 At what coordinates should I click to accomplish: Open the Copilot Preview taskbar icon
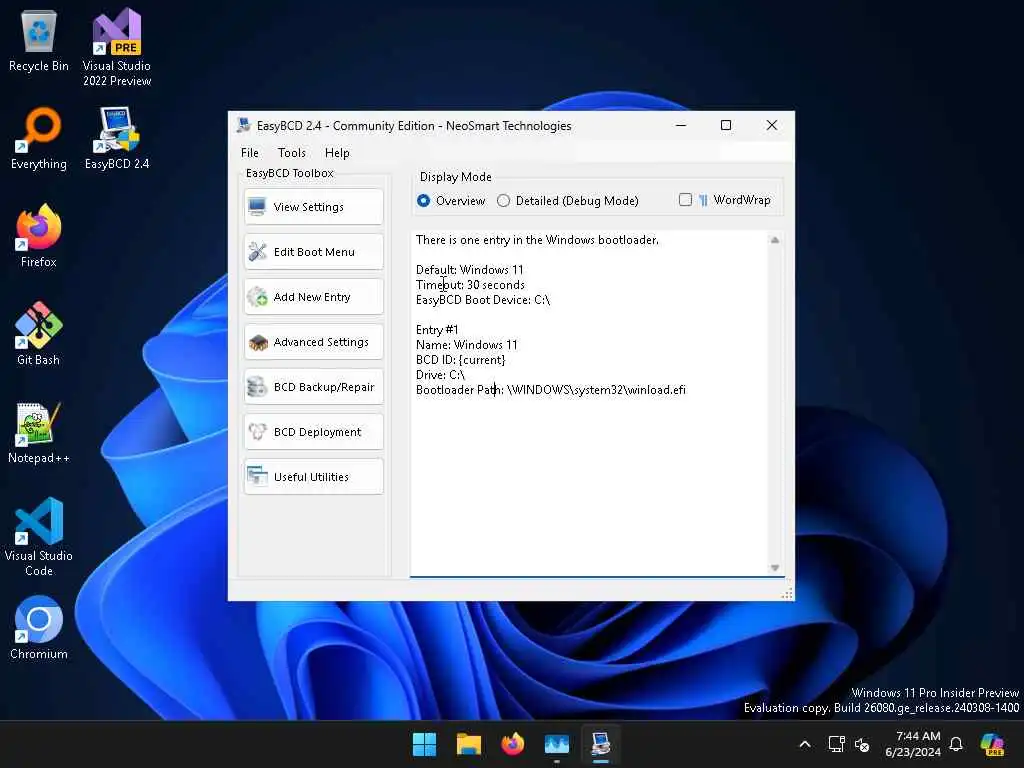tap(992, 744)
